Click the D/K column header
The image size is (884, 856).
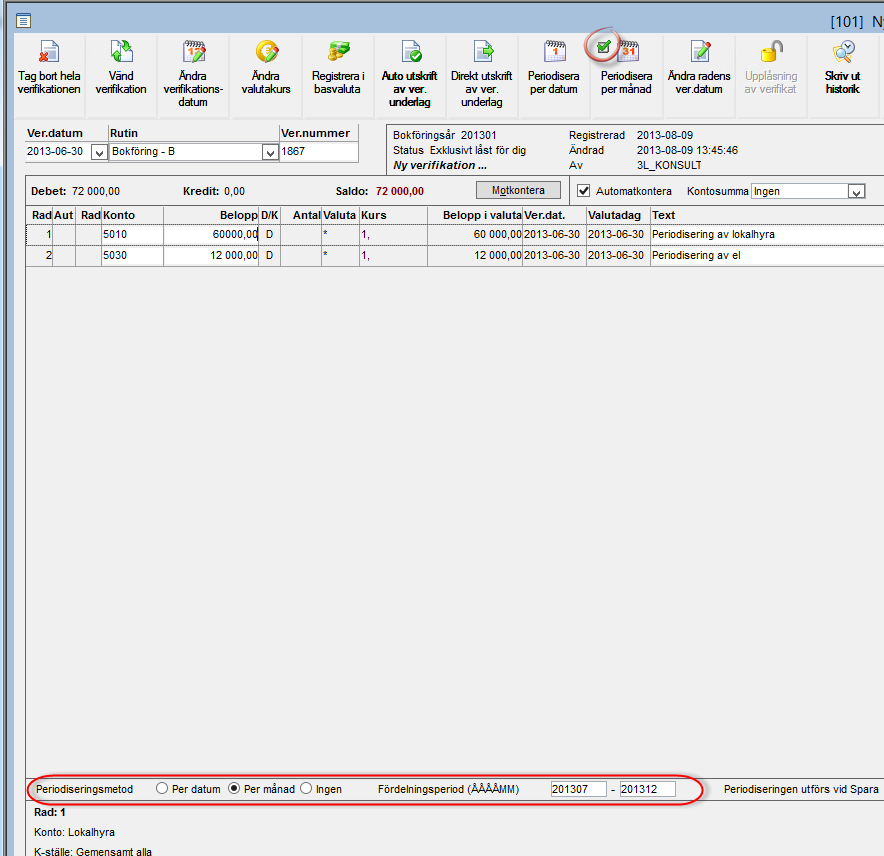[269, 215]
